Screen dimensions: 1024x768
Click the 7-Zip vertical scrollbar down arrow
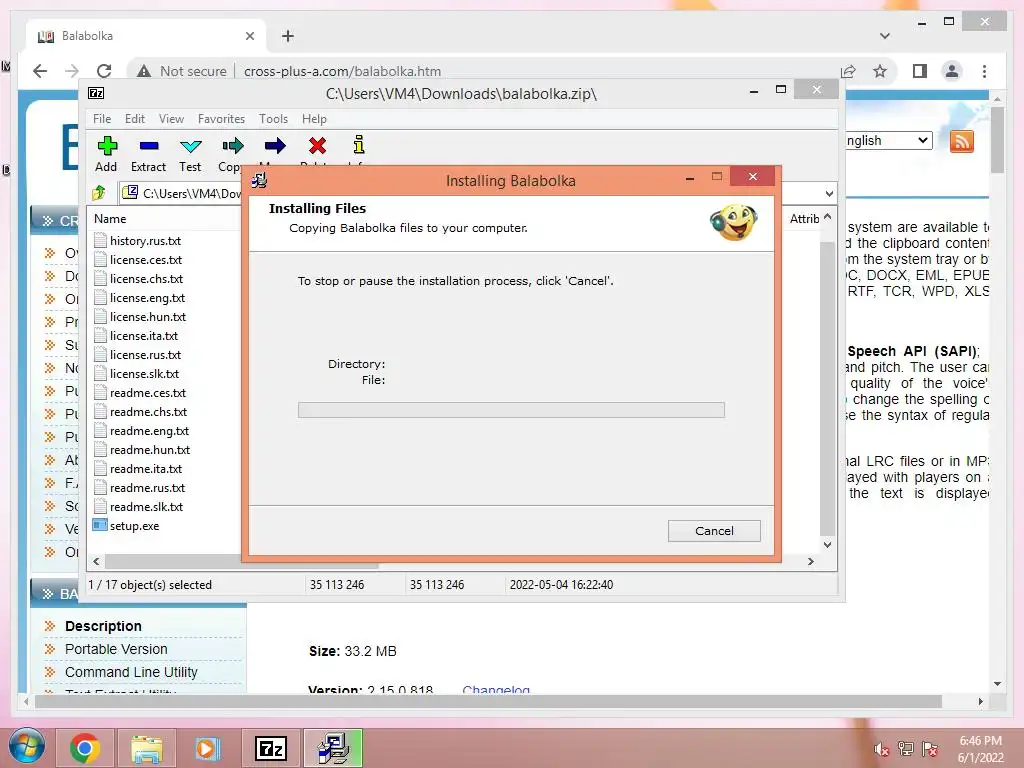(x=827, y=545)
